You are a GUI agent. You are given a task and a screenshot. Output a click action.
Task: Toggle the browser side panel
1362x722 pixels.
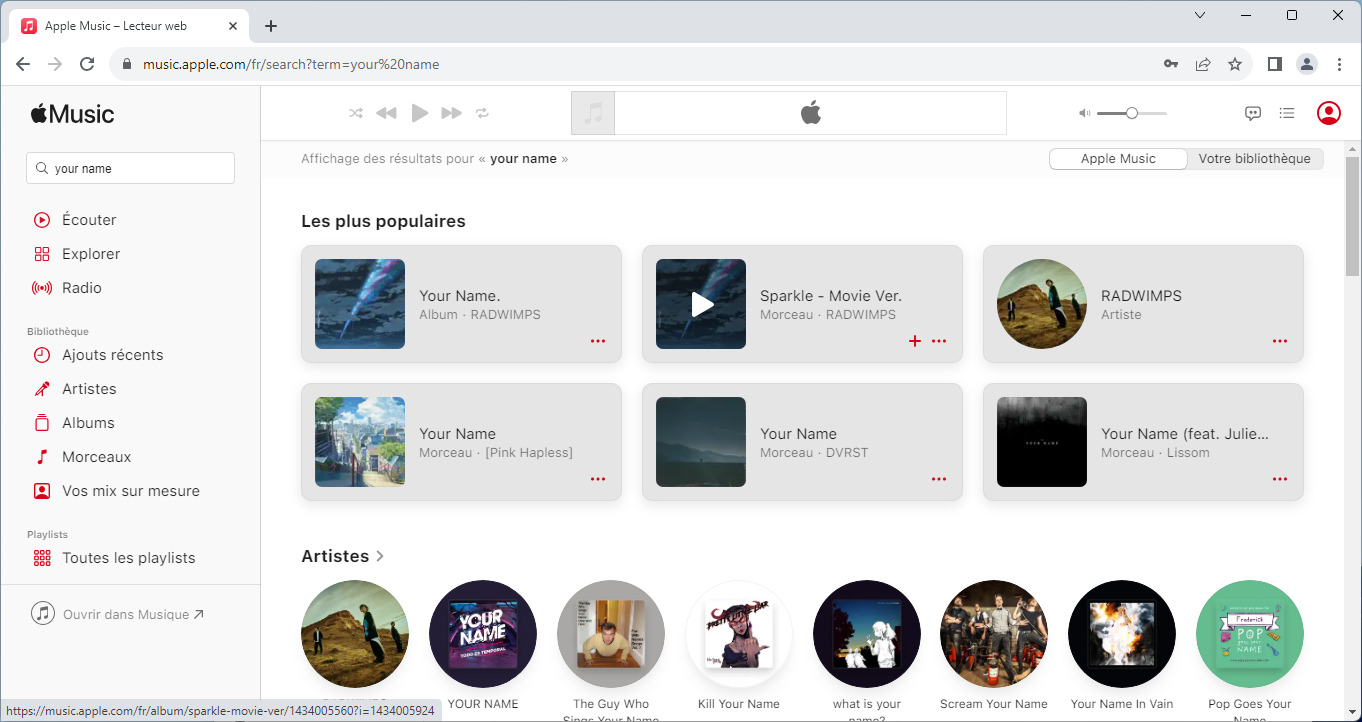pos(1274,64)
